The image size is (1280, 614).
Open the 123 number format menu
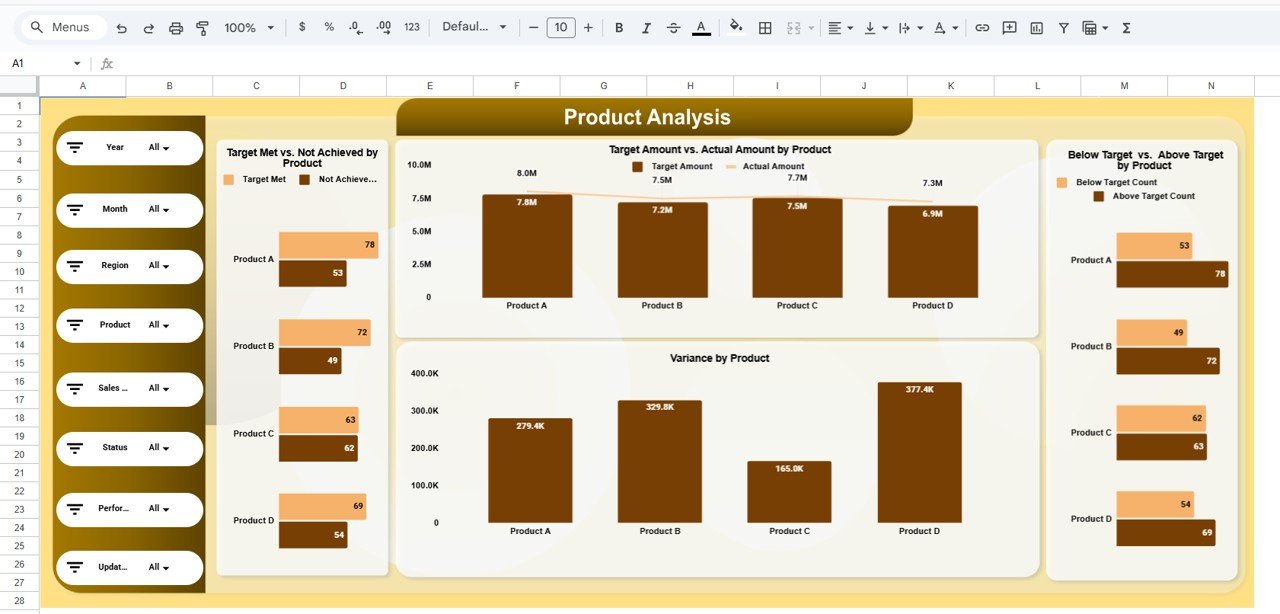pos(410,28)
